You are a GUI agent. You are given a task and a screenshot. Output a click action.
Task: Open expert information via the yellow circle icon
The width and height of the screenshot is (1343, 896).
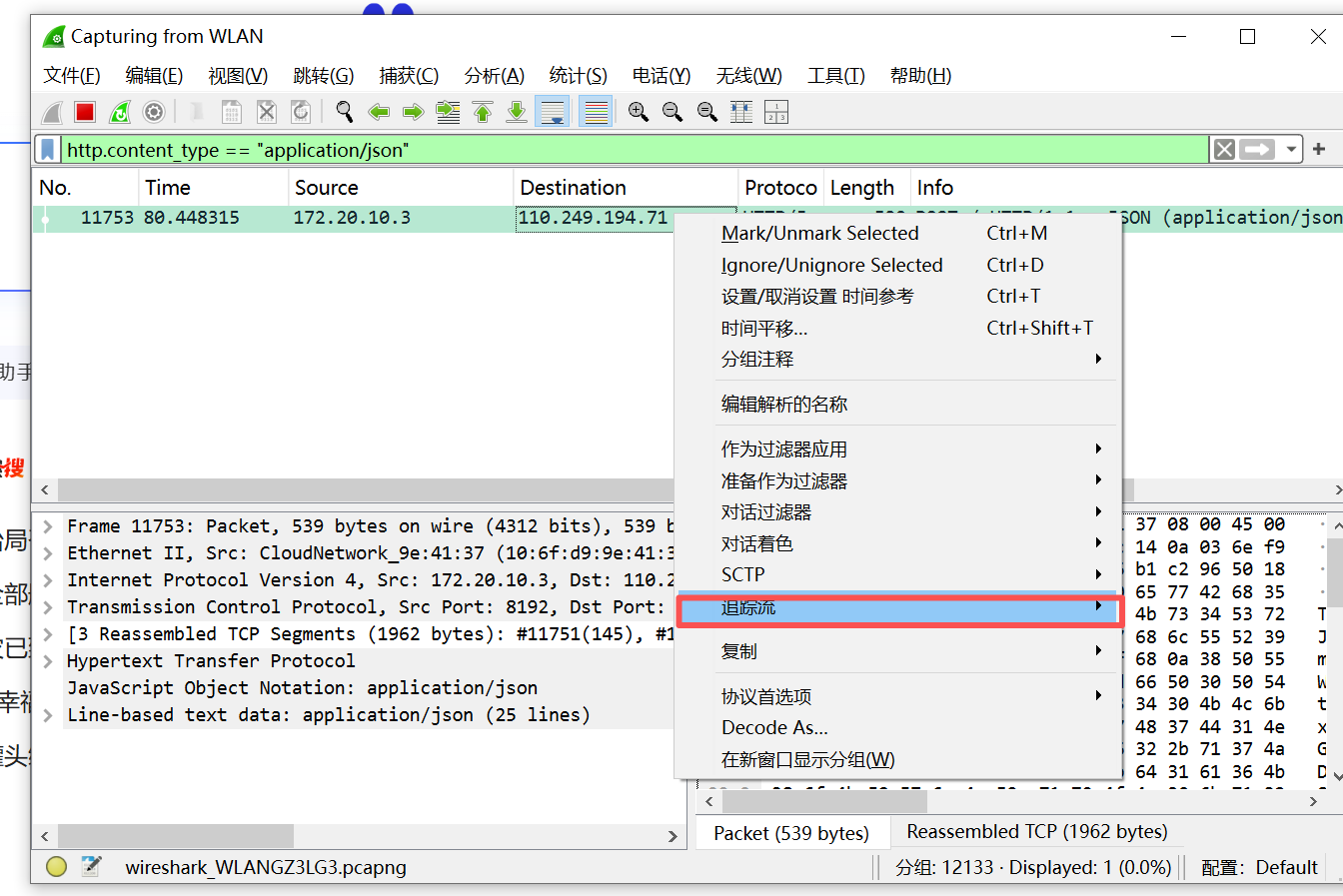(56, 867)
